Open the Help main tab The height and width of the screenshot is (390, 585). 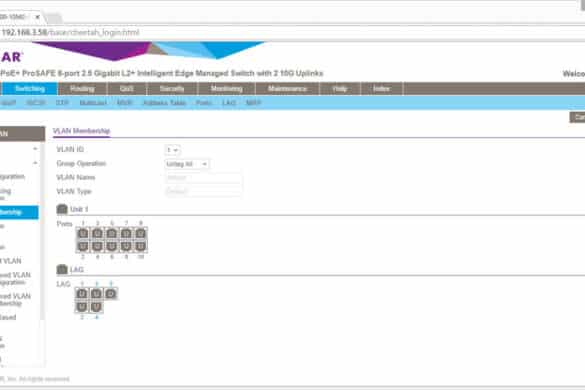click(340, 89)
